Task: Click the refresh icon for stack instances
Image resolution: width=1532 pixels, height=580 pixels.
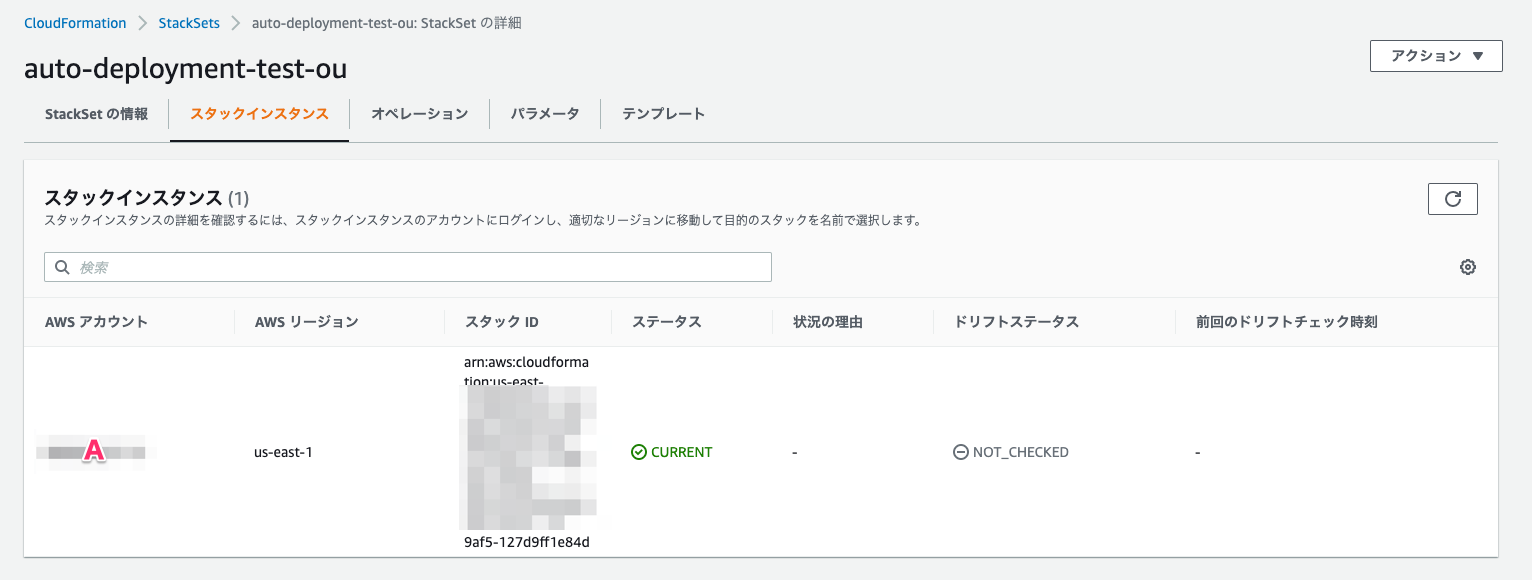Action: point(1452,198)
